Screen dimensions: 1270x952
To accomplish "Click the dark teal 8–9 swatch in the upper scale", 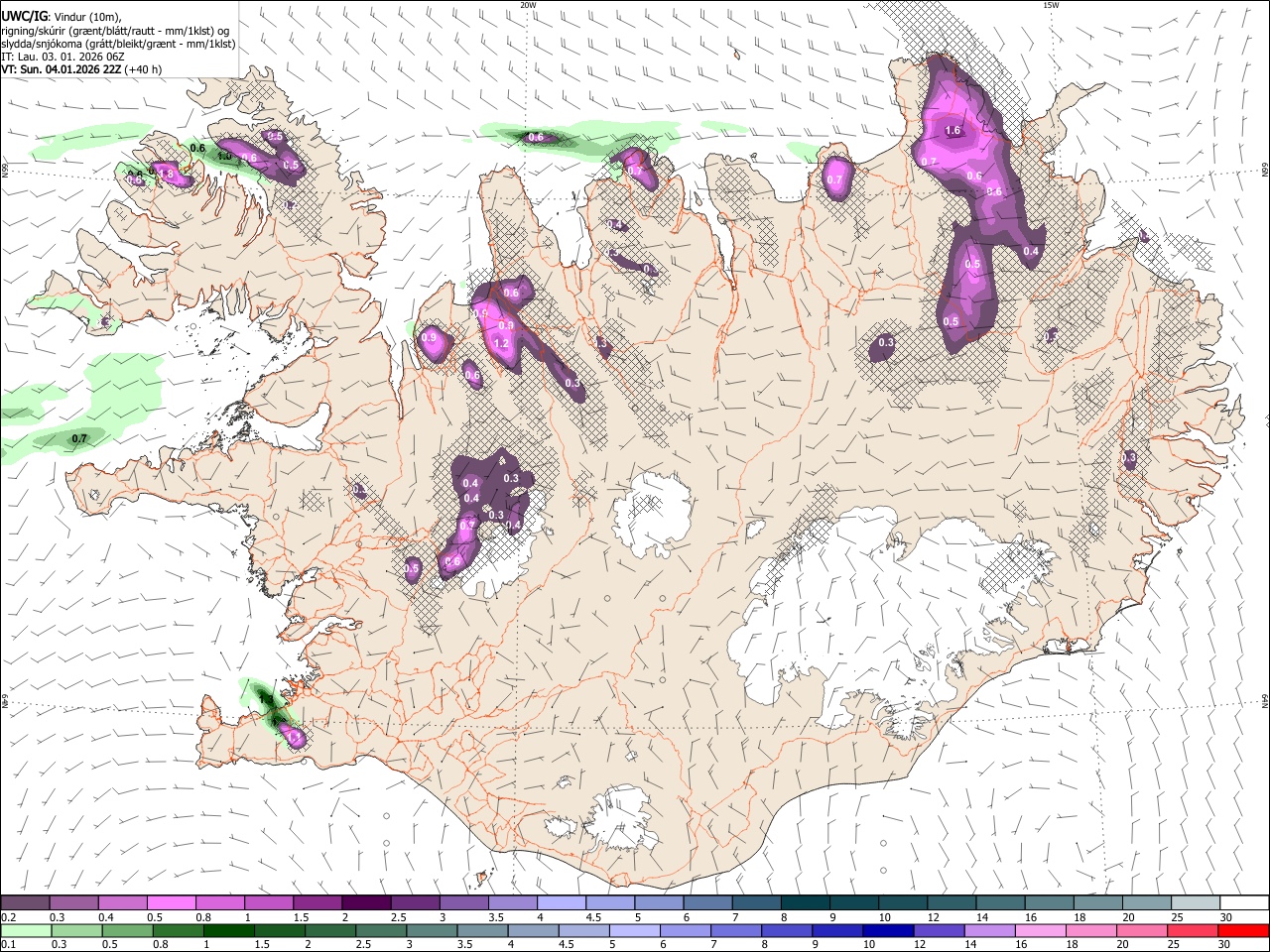I will click(804, 903).
